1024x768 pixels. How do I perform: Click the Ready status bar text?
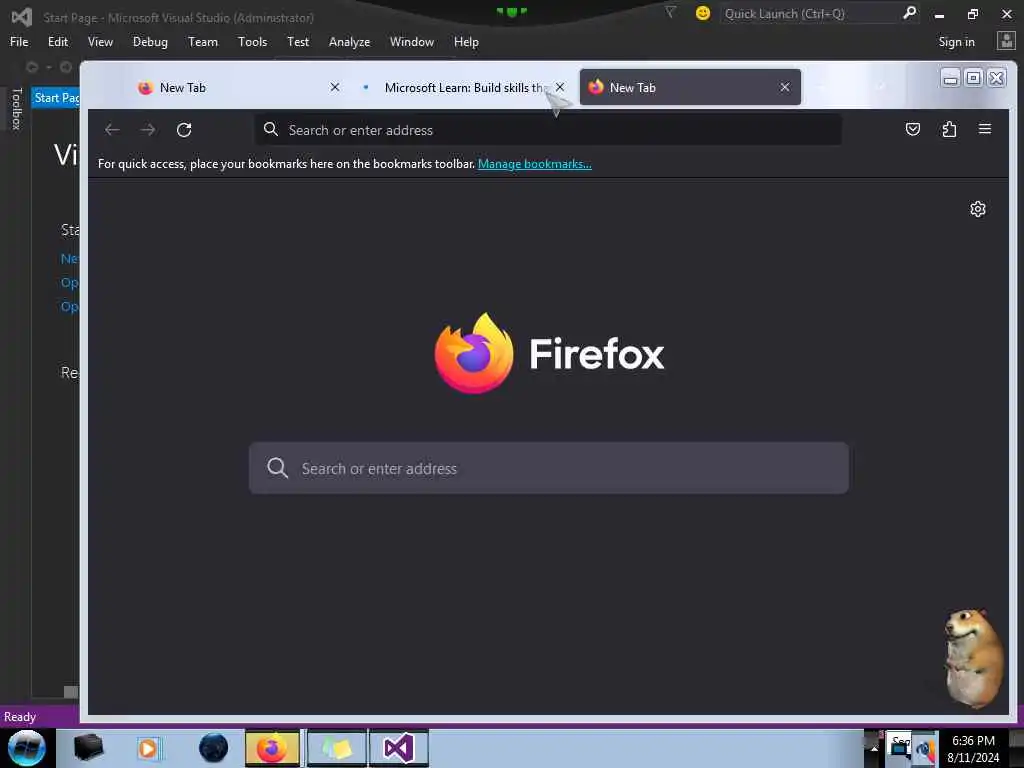(20, 716)
